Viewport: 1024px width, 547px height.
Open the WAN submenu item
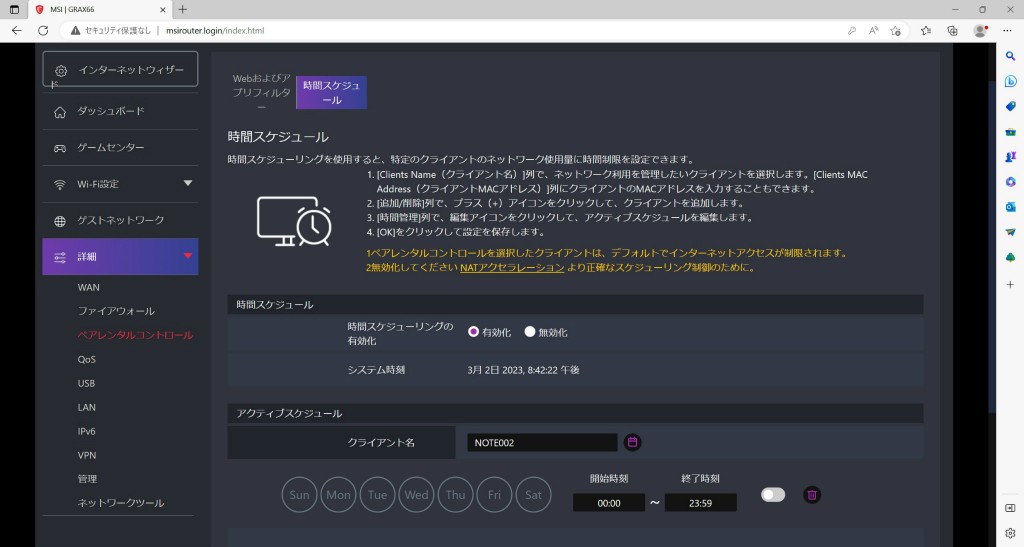tap(89, 287)
